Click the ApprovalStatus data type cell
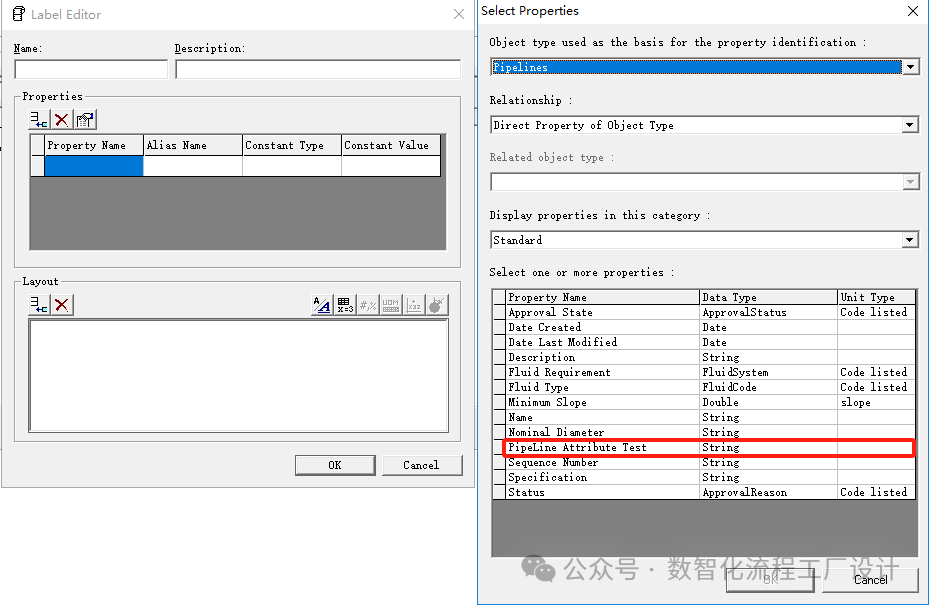 (768, 312)
